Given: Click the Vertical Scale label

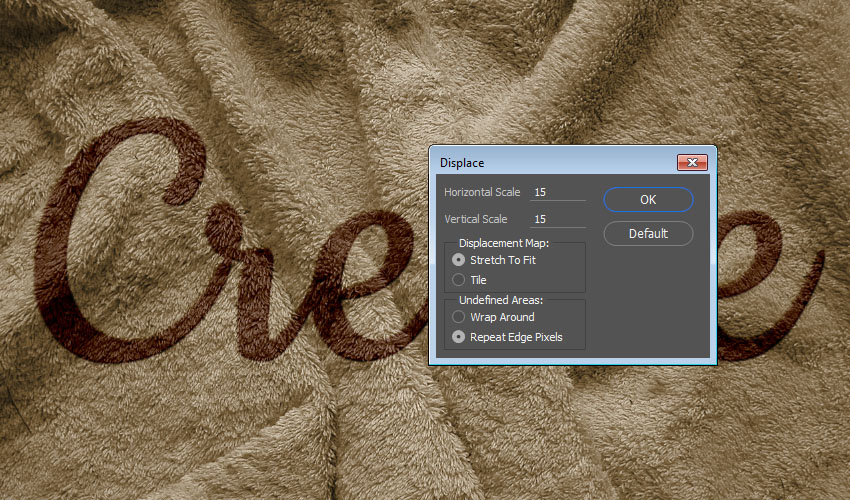Looking at the screenshot, I should 476,219.
